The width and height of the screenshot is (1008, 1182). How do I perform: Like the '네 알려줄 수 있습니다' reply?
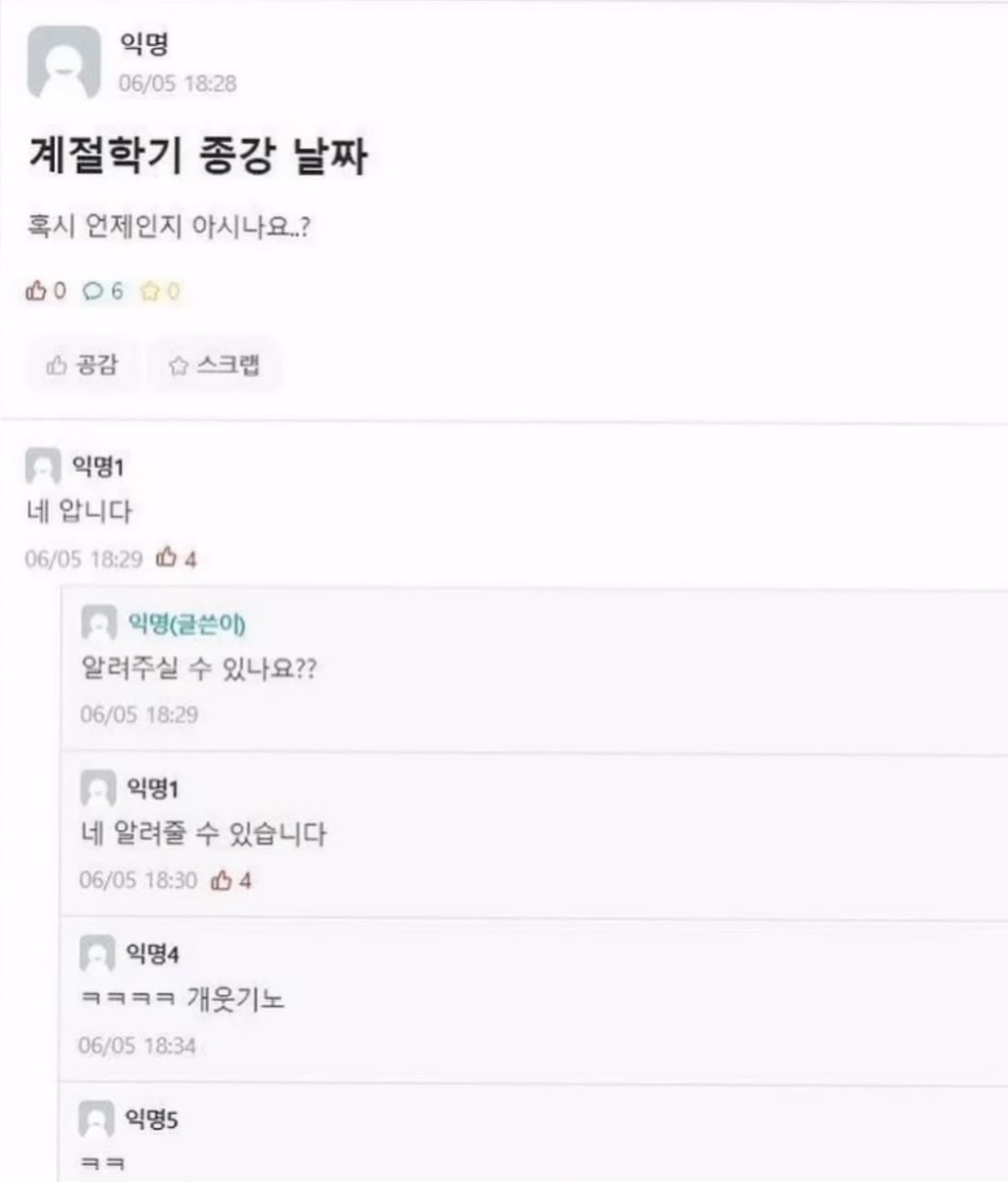point(221,880)
